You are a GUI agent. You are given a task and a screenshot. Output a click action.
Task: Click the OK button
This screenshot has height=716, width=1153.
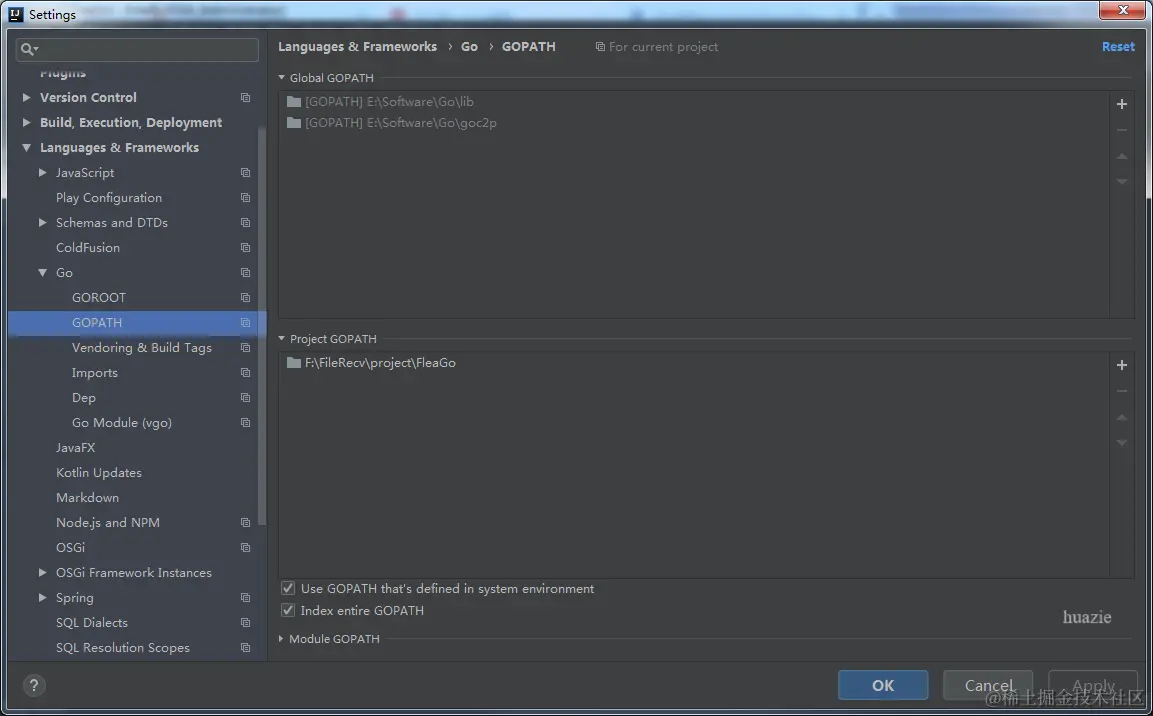(882, 685)
